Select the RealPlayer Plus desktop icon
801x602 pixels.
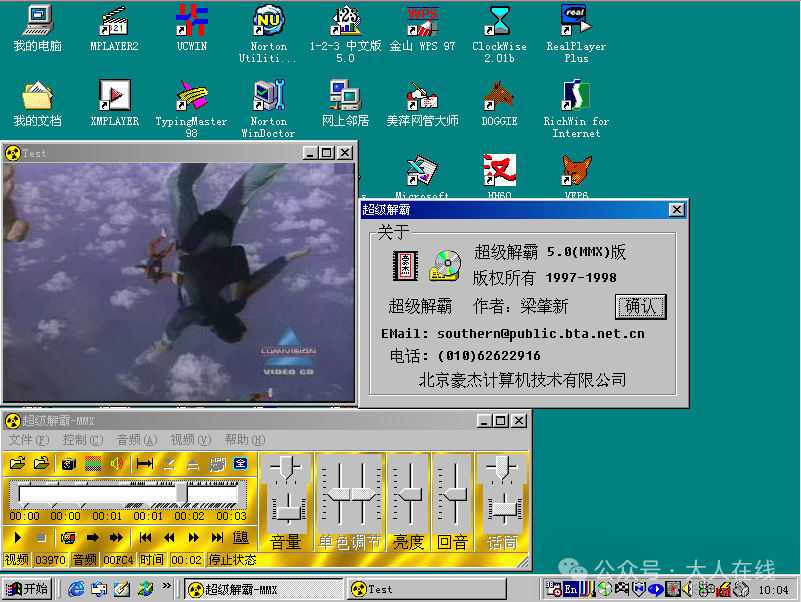(x=576, y=35)
